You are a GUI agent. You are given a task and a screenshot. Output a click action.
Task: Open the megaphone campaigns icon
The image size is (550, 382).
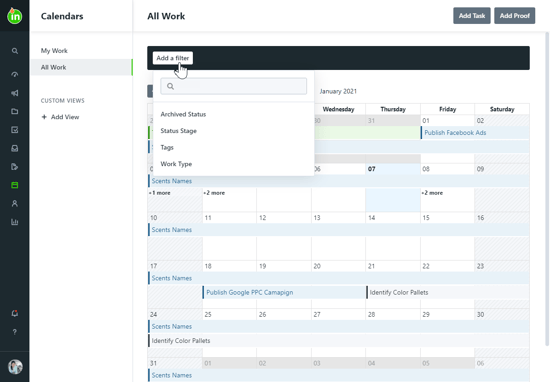point(15,93)
